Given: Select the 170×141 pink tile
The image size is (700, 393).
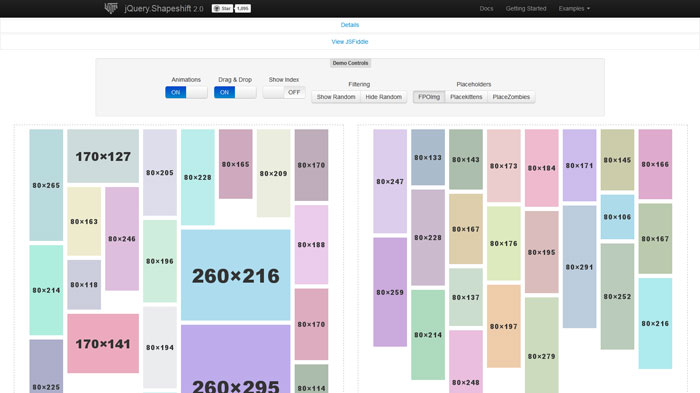Looking at the screenshot, I should coord(103,343).
